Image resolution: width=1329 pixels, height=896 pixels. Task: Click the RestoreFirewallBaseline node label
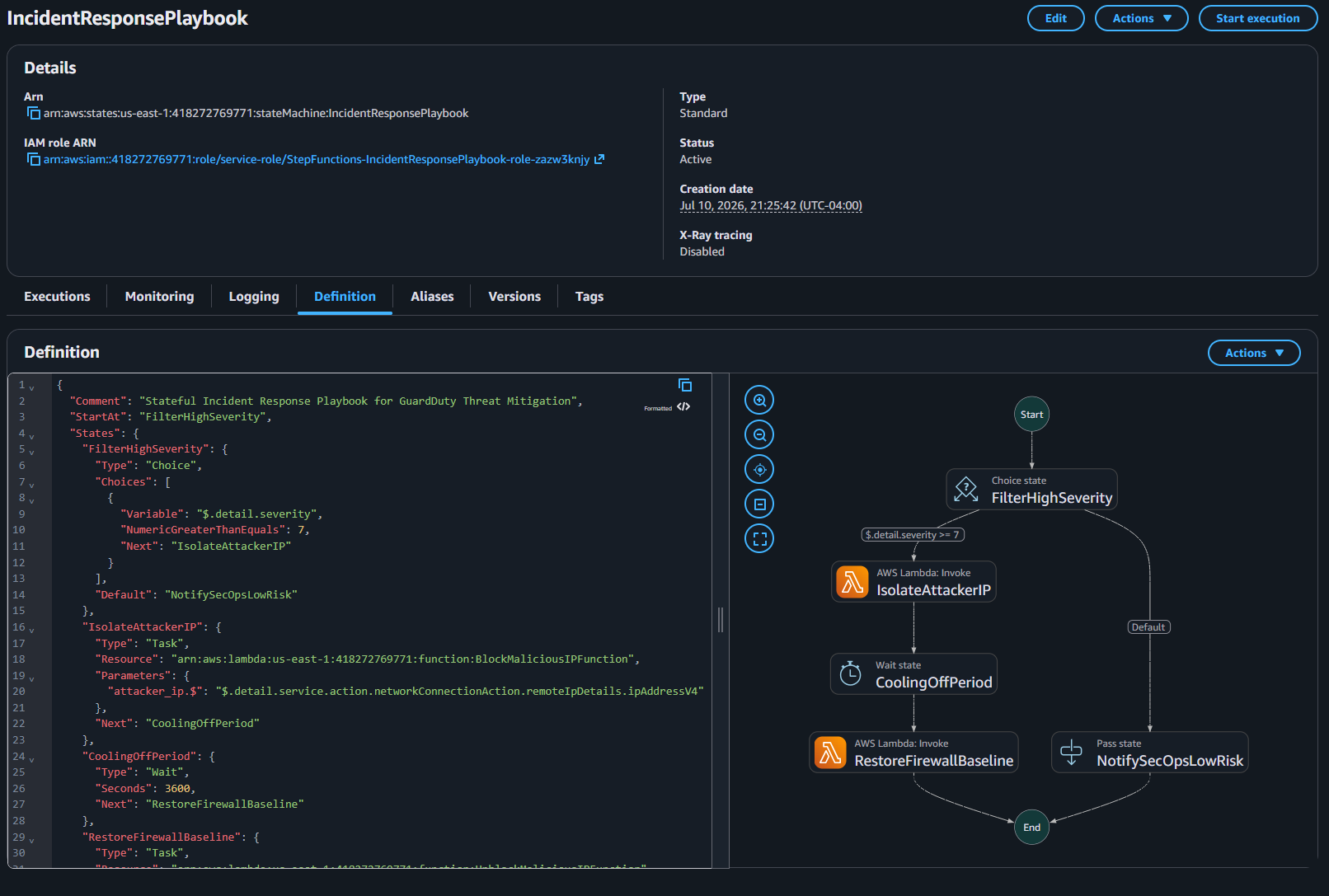[934, 761]
